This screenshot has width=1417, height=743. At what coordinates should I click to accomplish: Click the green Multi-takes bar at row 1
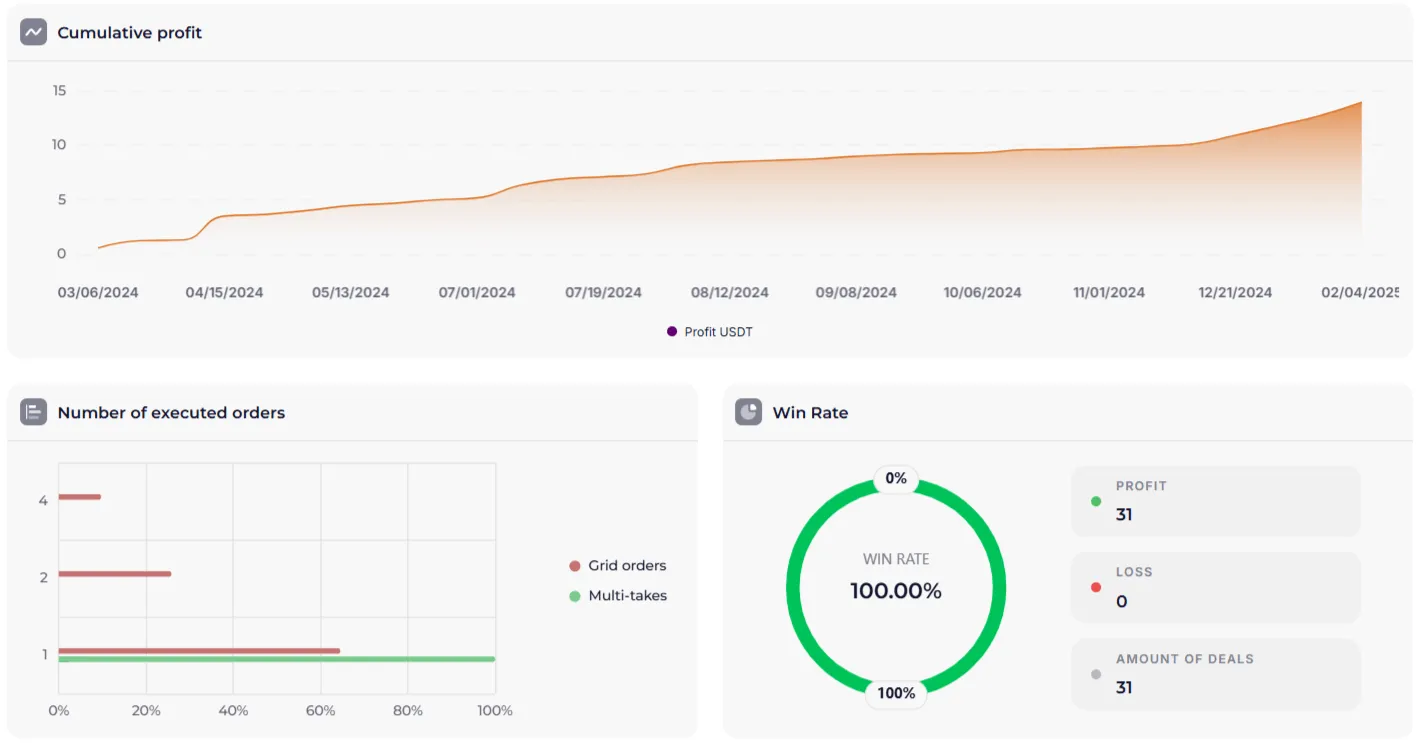coord(276,659)
